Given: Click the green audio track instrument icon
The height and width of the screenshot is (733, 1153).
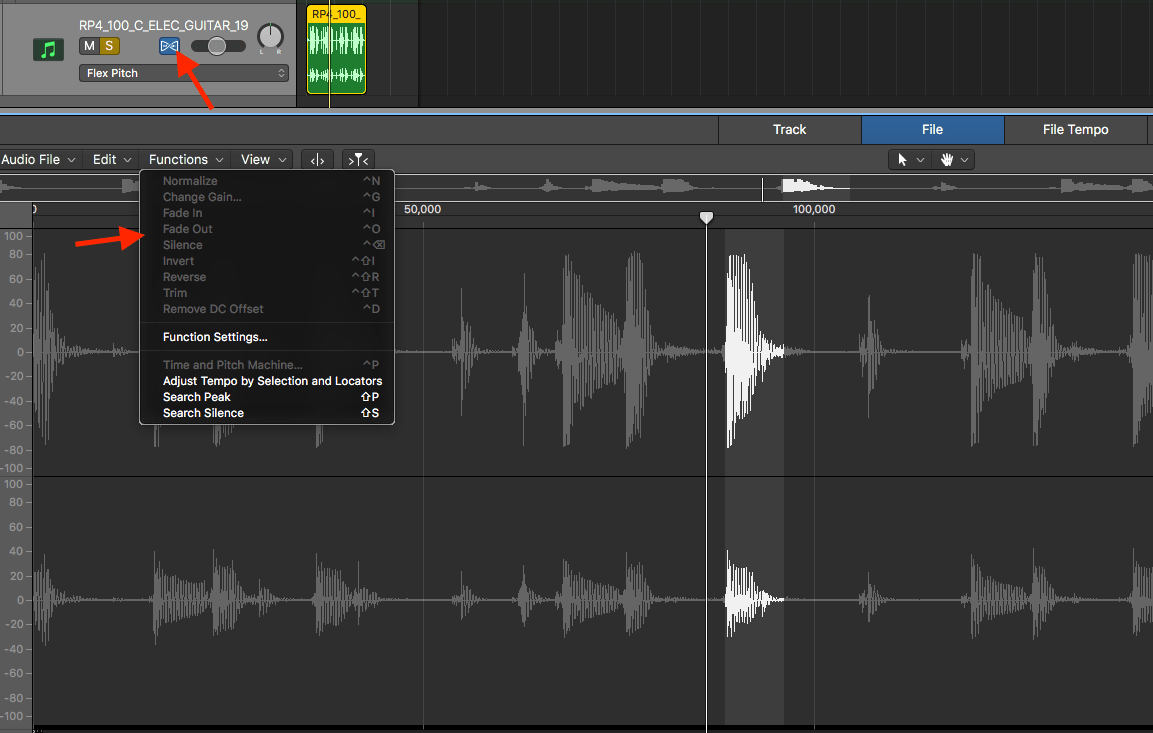Looking at the screenshot, I should [49, 49].
